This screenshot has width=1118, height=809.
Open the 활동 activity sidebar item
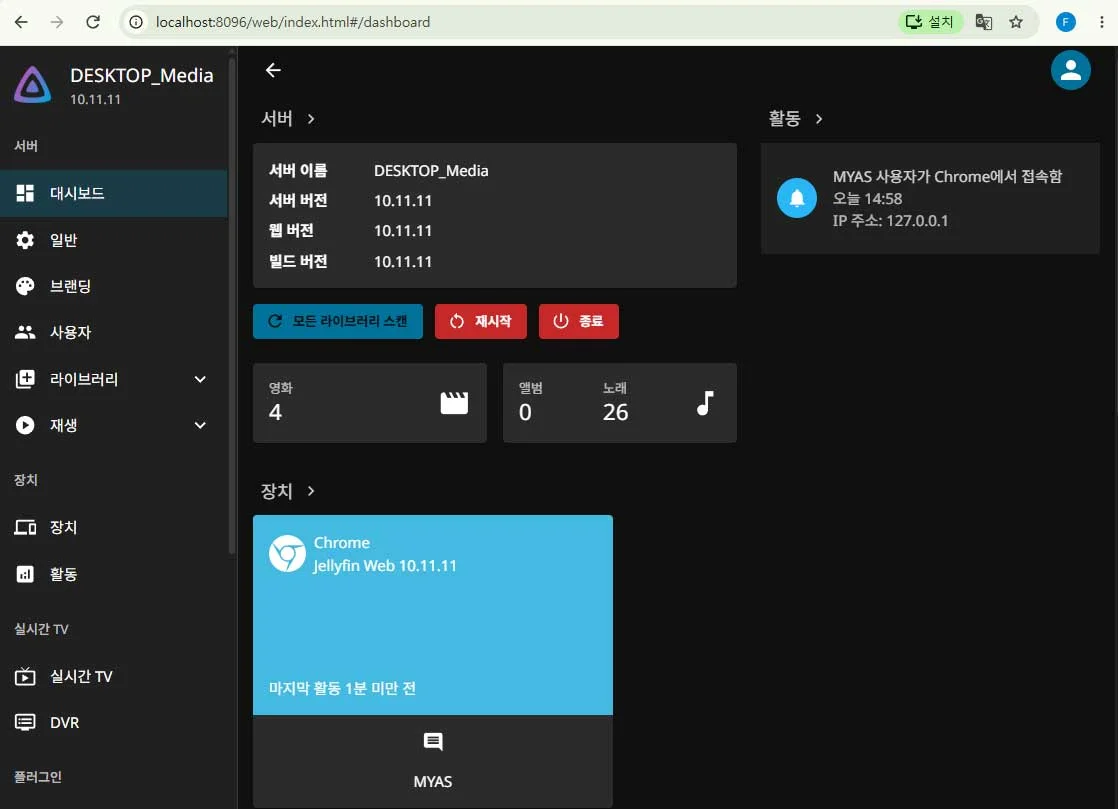[114, 574]
